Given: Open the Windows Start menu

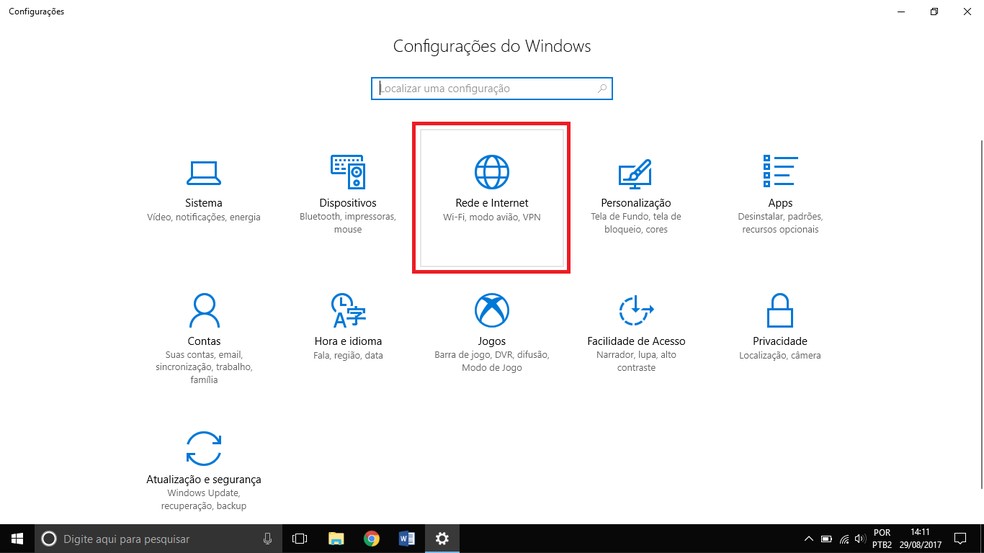Looking at the screenshot, I should (17, 539).
